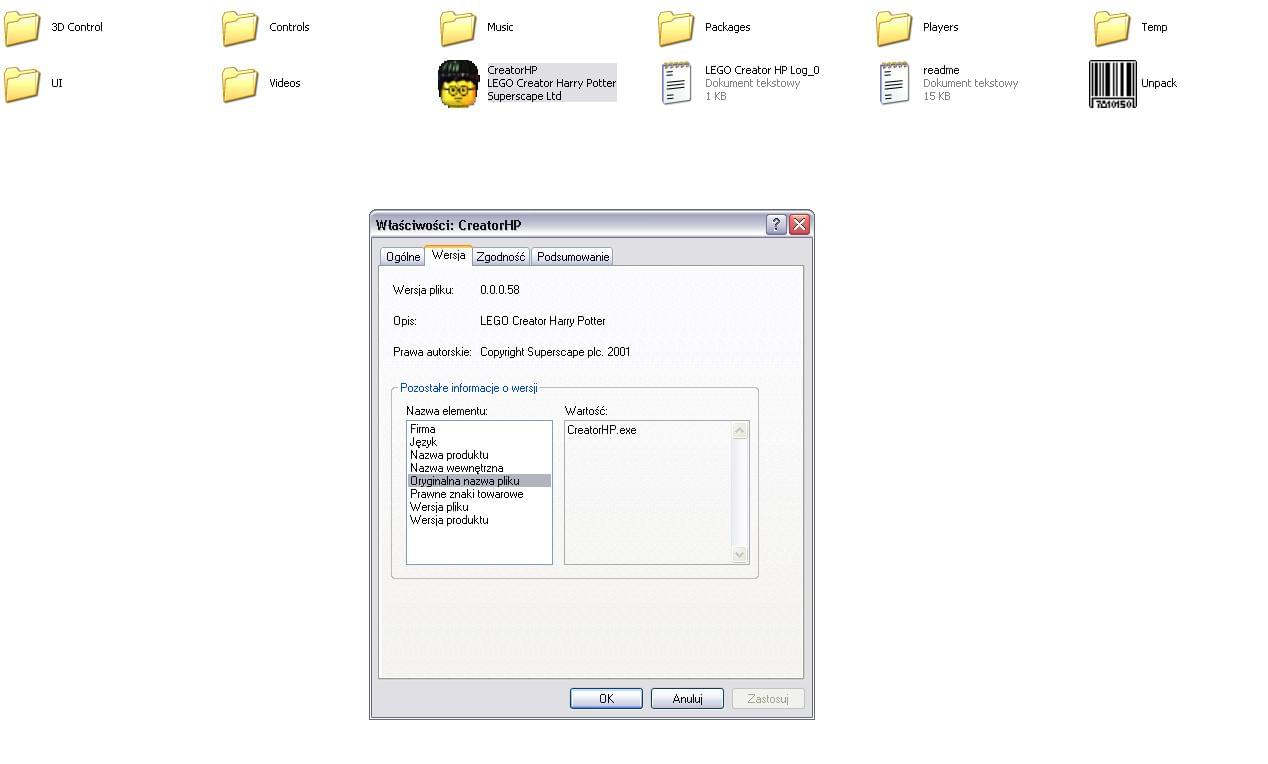Select the Players folder icon
The height and width of the screenshot is (764, 1268).
pos(894,28)
